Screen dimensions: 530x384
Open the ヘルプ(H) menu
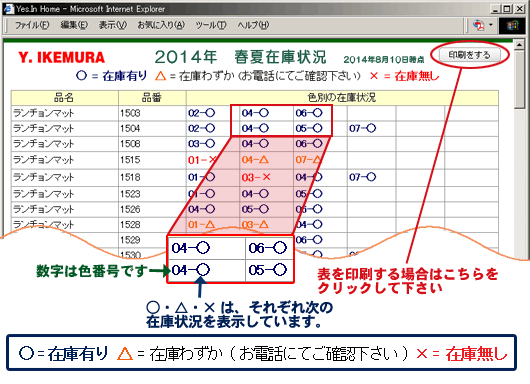click(253, 25)
